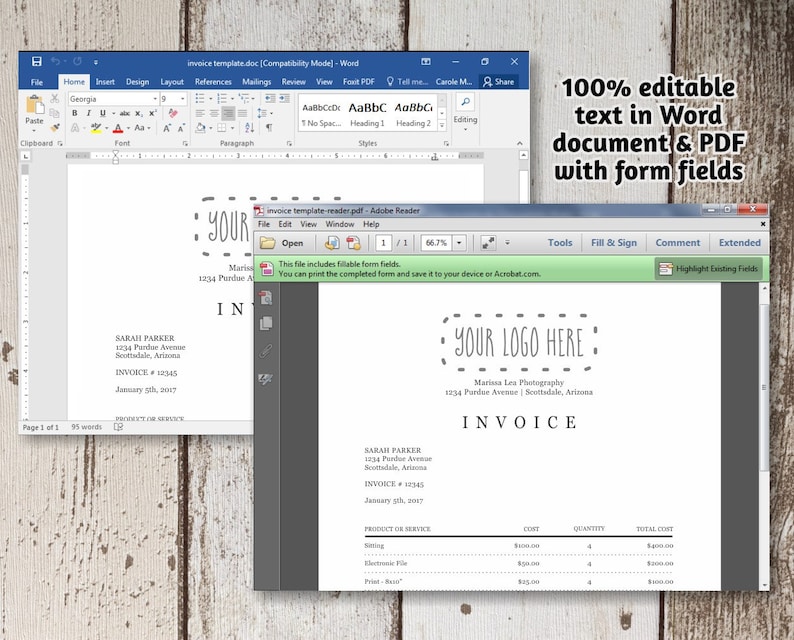Click Highlight Existing Fields button

pos(708,269)
